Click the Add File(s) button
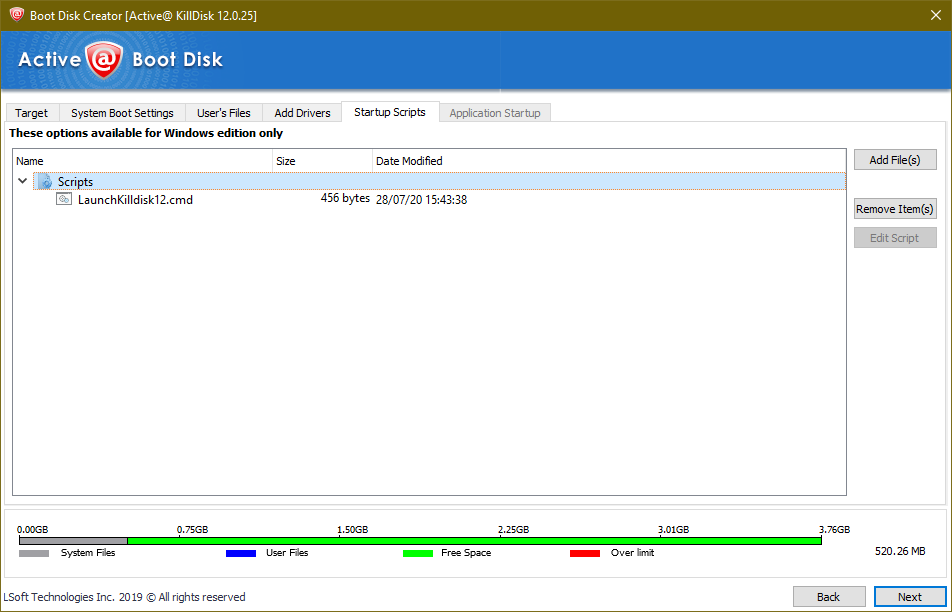Image resolution: width=952 pixels, height=612 pixels. coord(894,159)
